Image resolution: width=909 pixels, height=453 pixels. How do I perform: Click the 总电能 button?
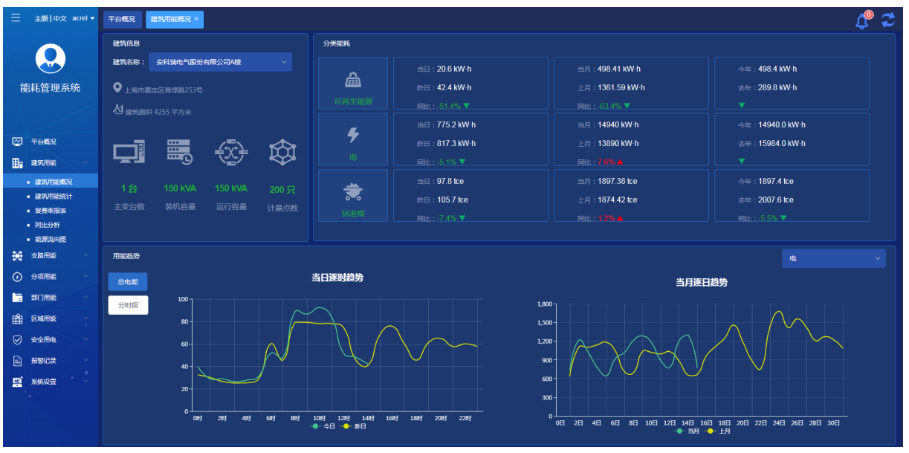click(127, 282)
